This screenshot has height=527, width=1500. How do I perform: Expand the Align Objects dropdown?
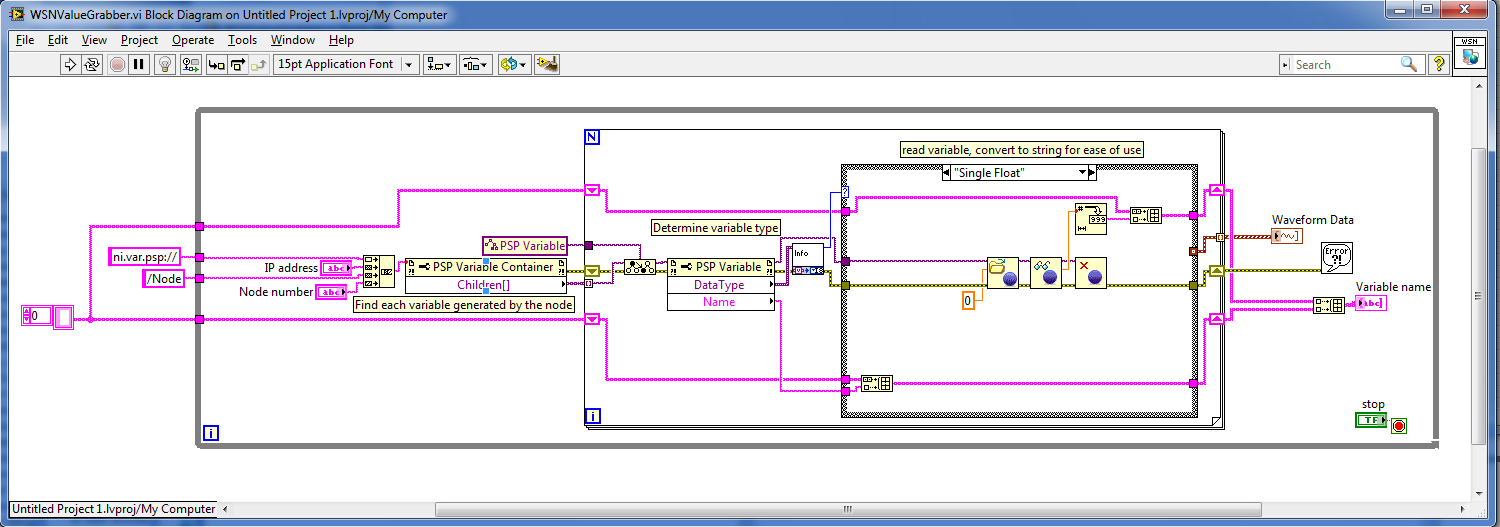(438, 64)
